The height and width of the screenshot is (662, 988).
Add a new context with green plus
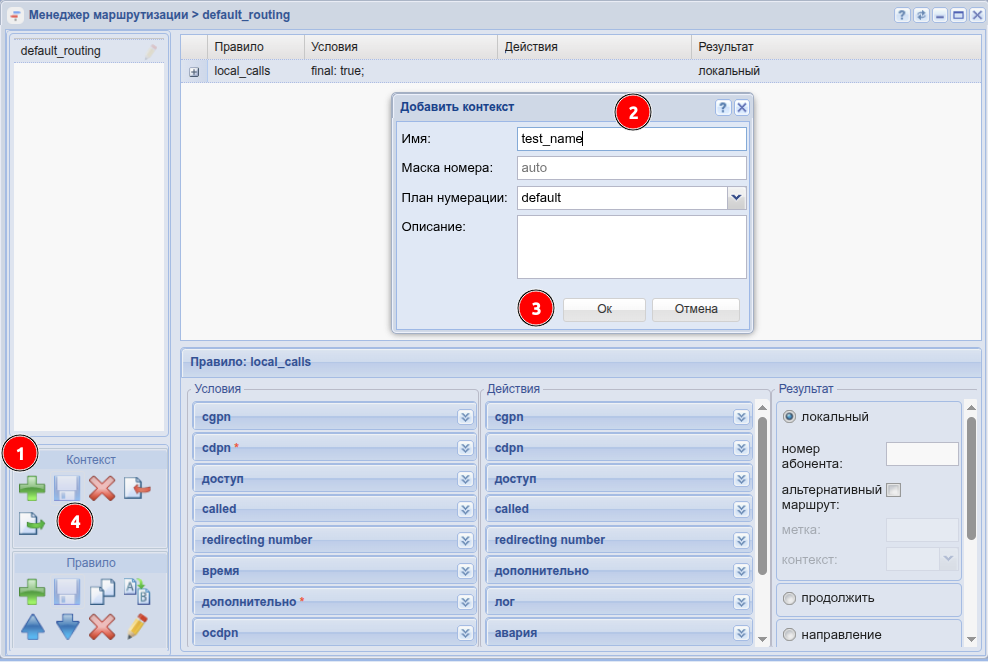pos(32,488)
